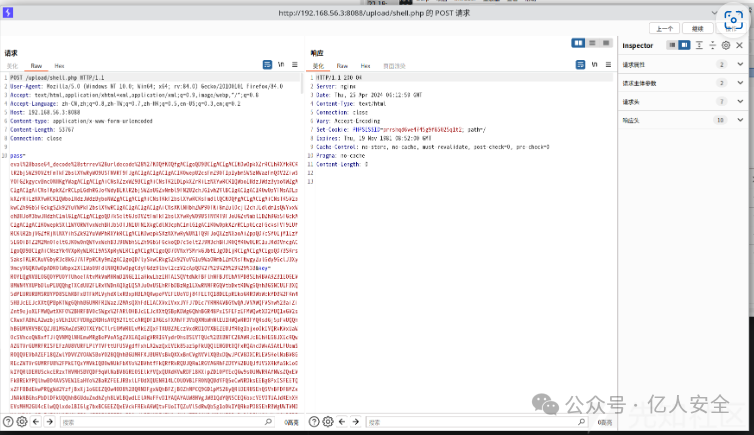Select combined tabbed view layout
This screenshot has height=435, width=754.
pyautogui.click(x=606, y=43)
